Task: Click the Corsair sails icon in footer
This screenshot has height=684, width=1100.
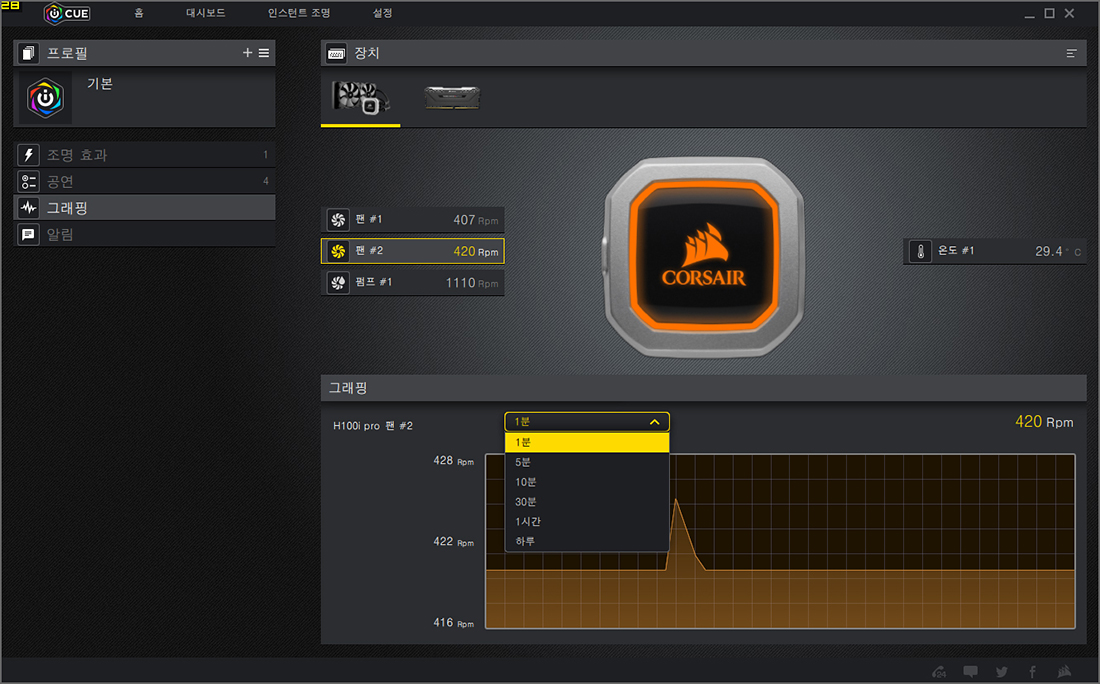Action: click(1064, 671)
